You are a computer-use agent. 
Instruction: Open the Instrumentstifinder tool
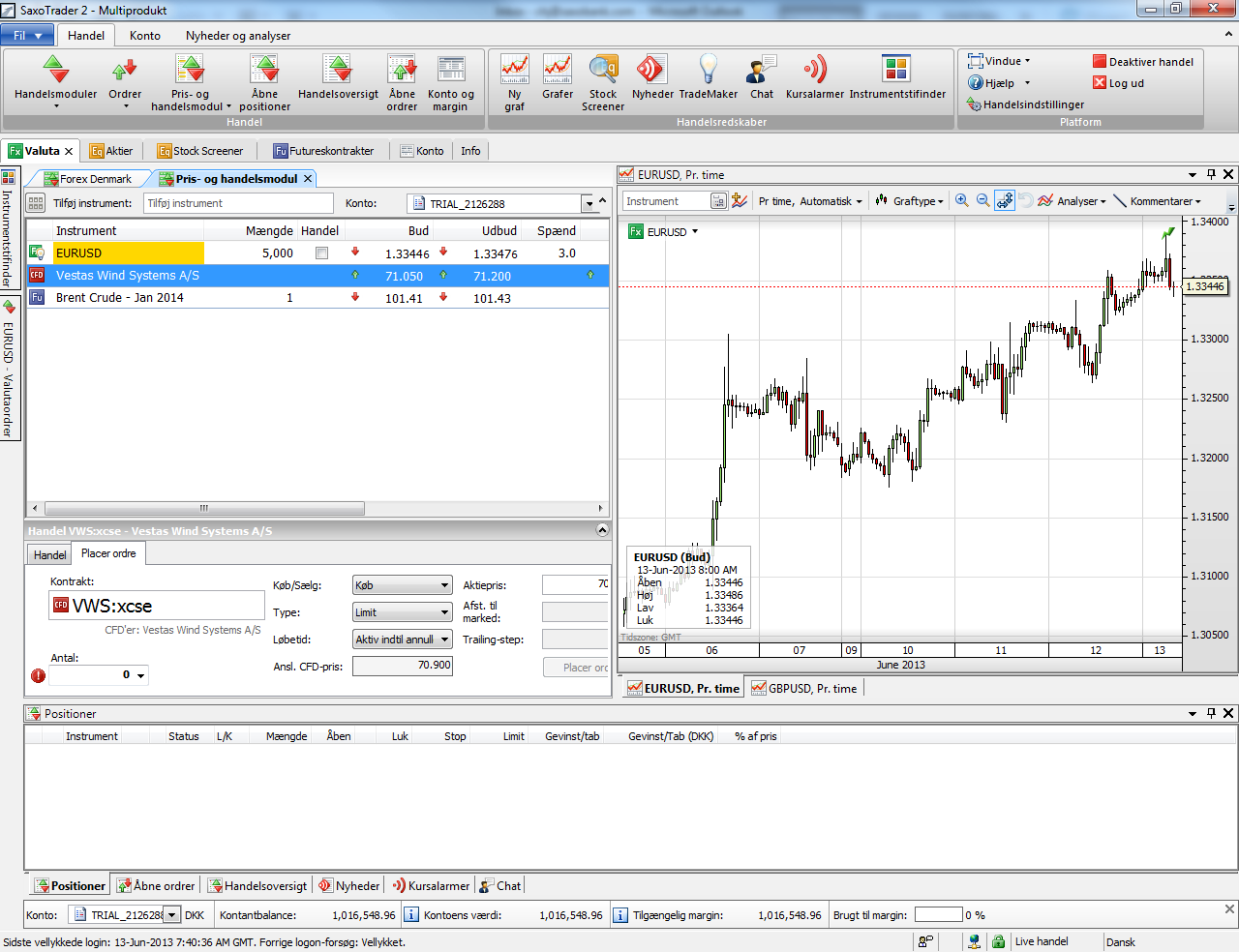coord(897,77)
